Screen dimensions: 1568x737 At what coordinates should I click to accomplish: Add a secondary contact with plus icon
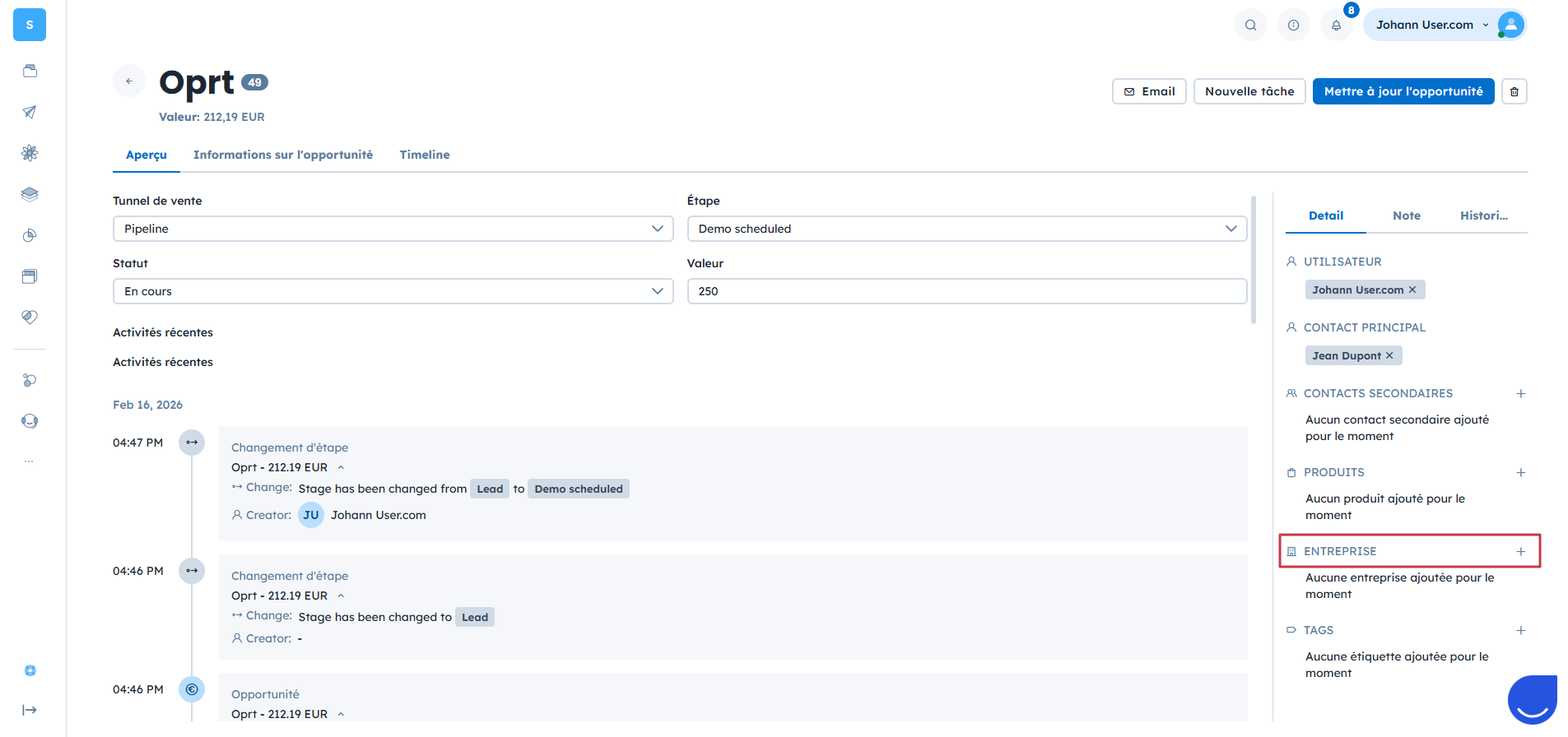pyautogui.click(x=1521, y=393)
